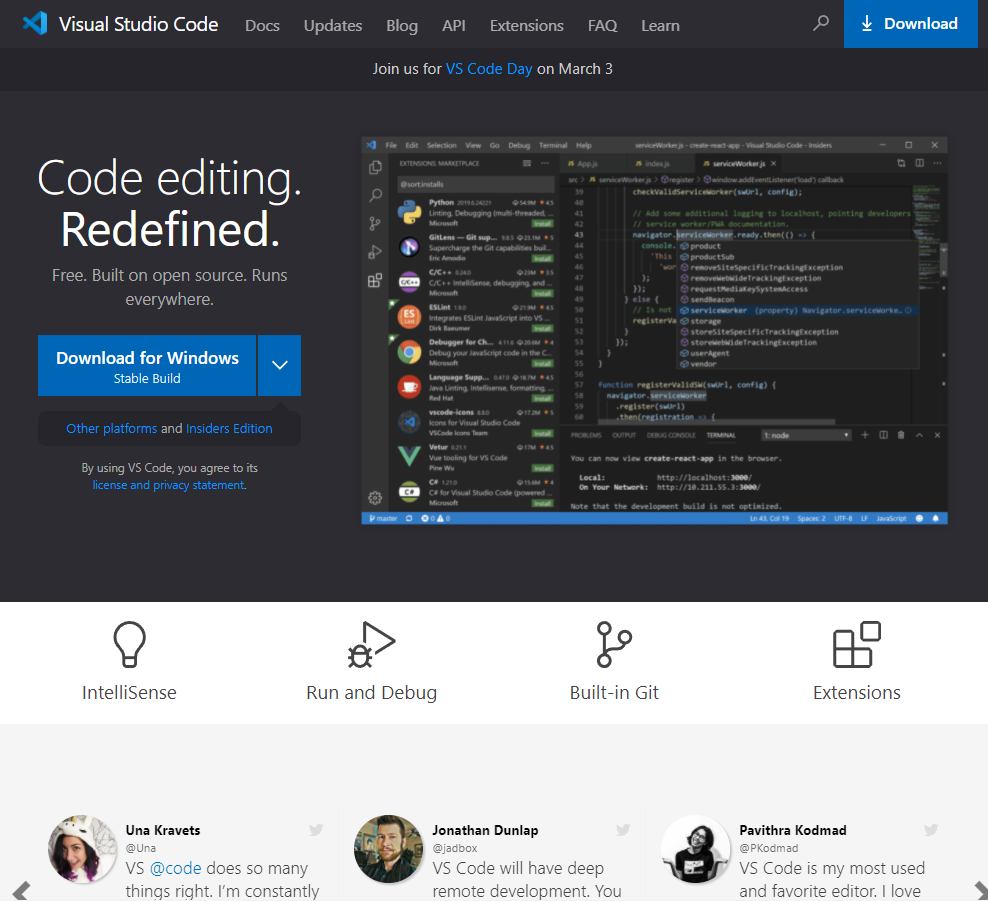The width and height of the screenshot is (988, 901).
Task: Click the @Una handle text
Action: [x=141, y=848]
